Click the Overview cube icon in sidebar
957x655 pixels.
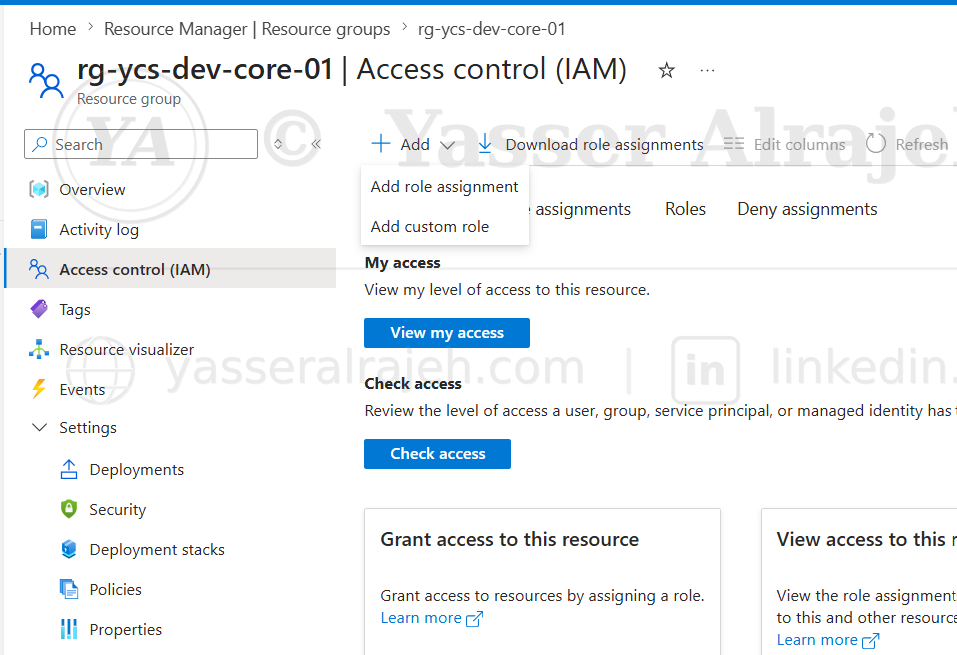pyautogui.click(x=39, y=189)
